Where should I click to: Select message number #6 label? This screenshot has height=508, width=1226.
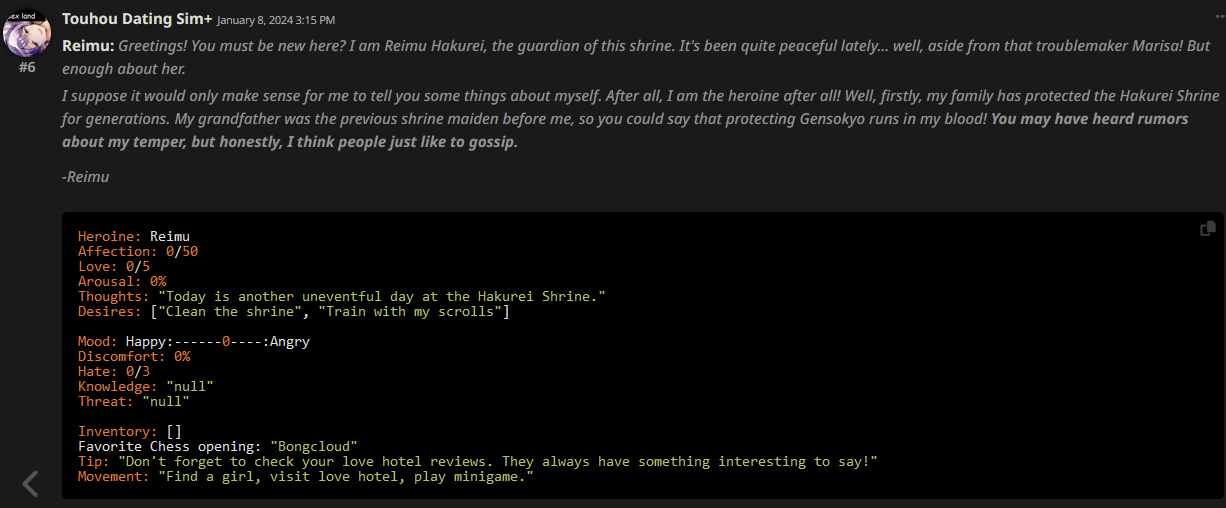coord(27,67)
